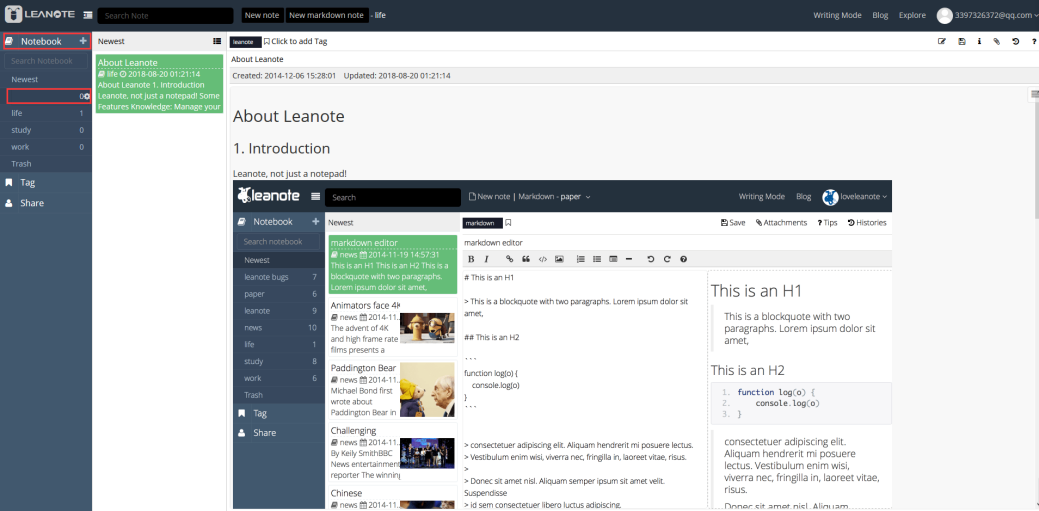Switch to Writing Mode
Screen dimensions: 1039x511
point(838,15)
